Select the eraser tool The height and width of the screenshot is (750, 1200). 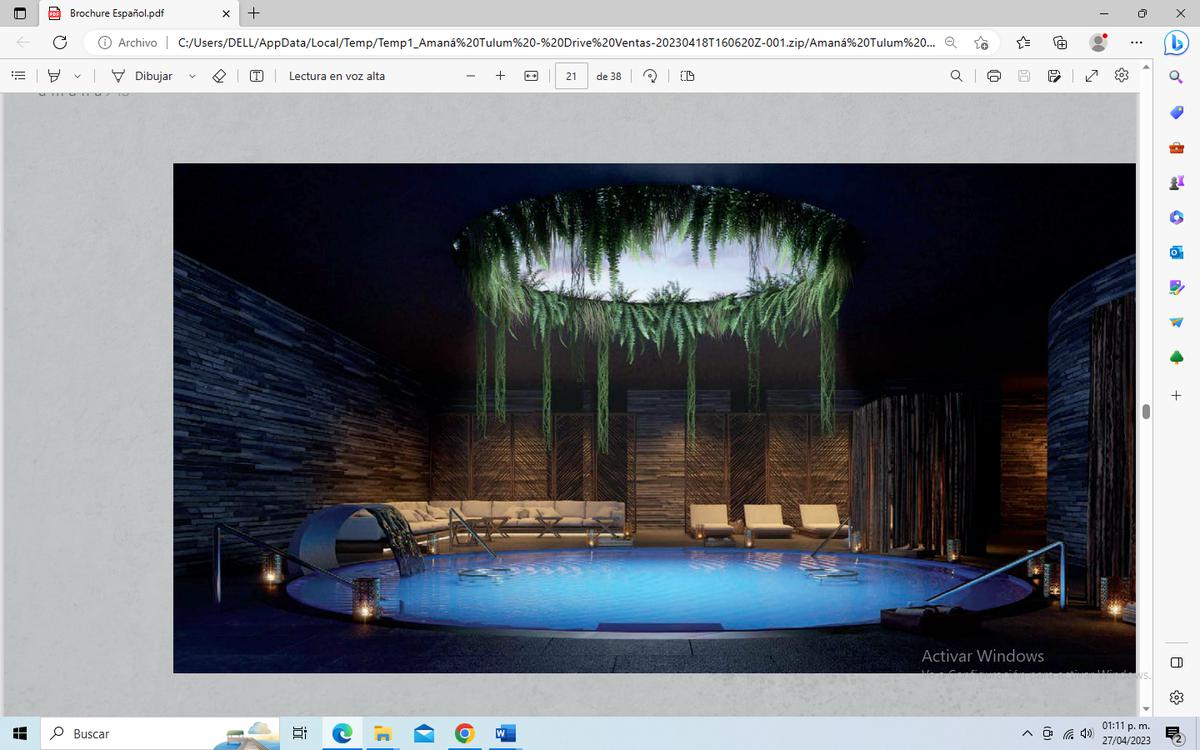[x=220, y=76]
